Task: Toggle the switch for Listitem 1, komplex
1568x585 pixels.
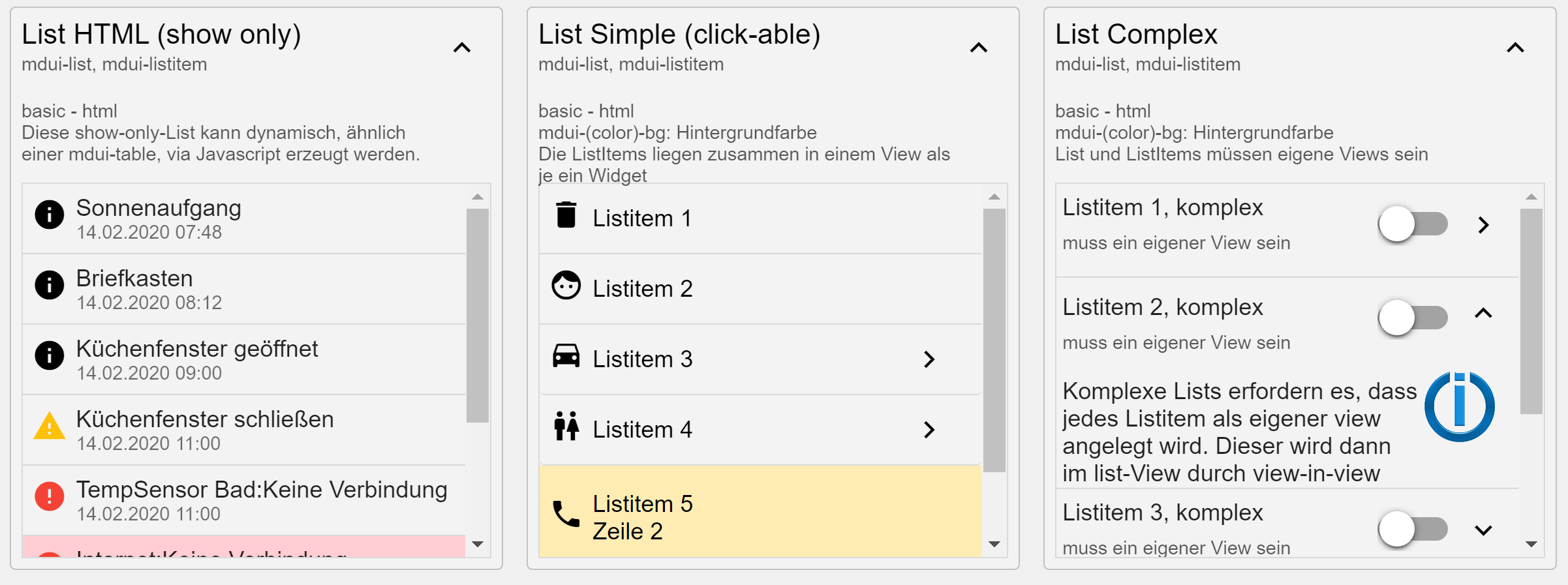Action: [1413, 224]
